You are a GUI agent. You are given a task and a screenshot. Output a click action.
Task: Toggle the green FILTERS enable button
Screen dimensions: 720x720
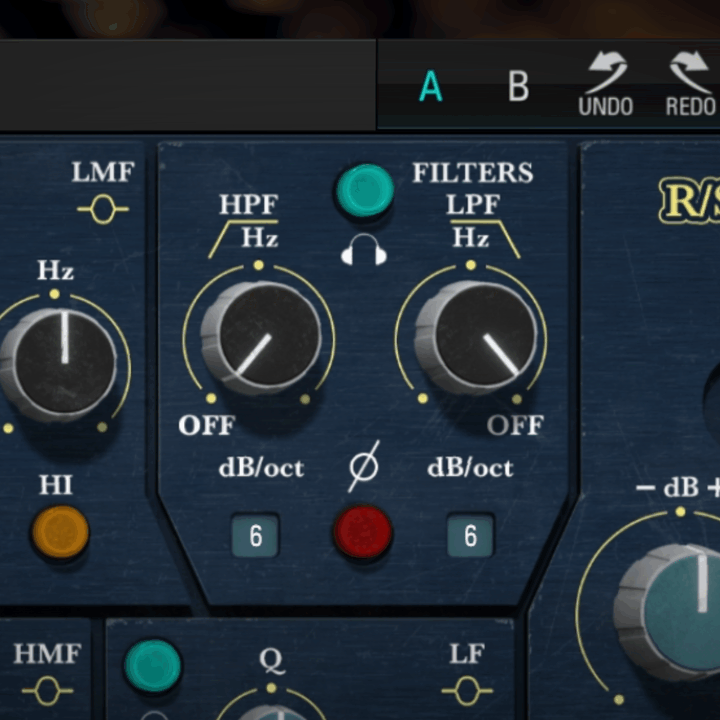[365, 190]
